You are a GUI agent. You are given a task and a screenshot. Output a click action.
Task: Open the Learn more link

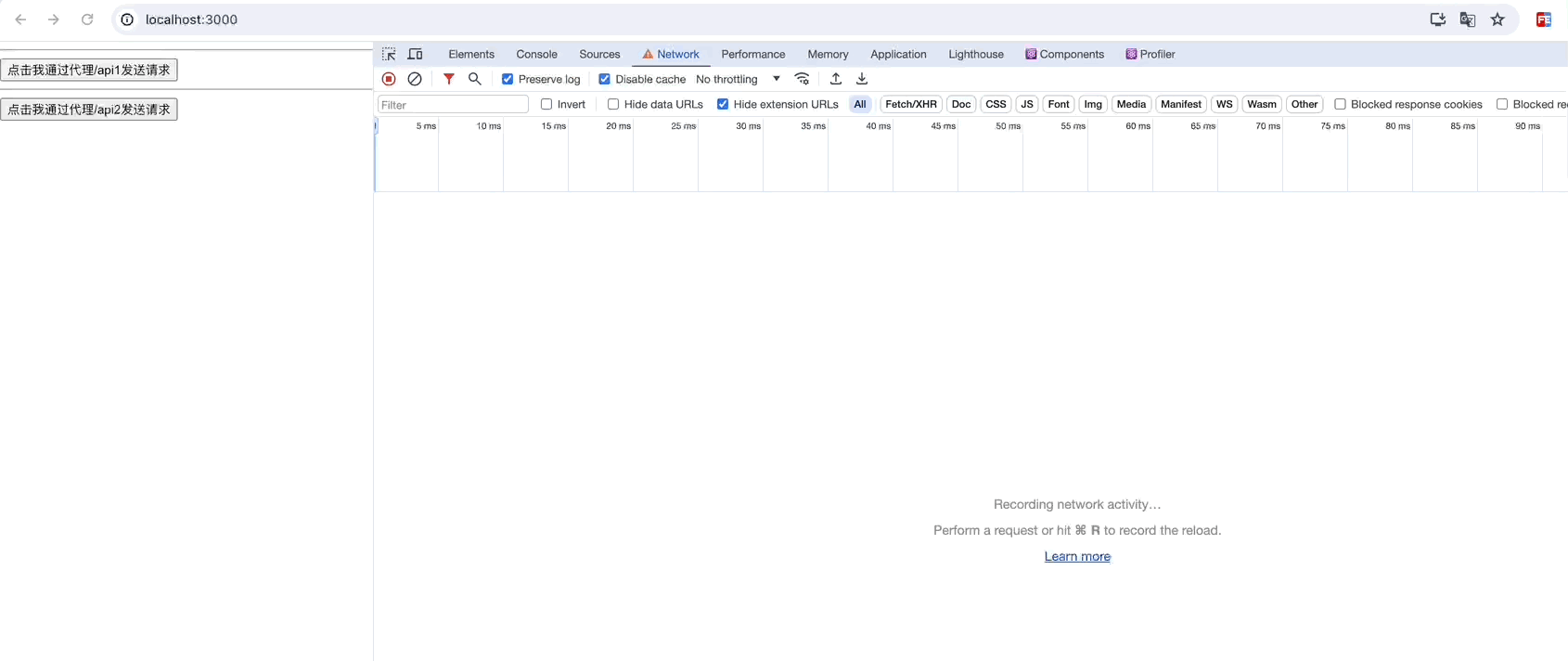click(x=1077, y=556)
